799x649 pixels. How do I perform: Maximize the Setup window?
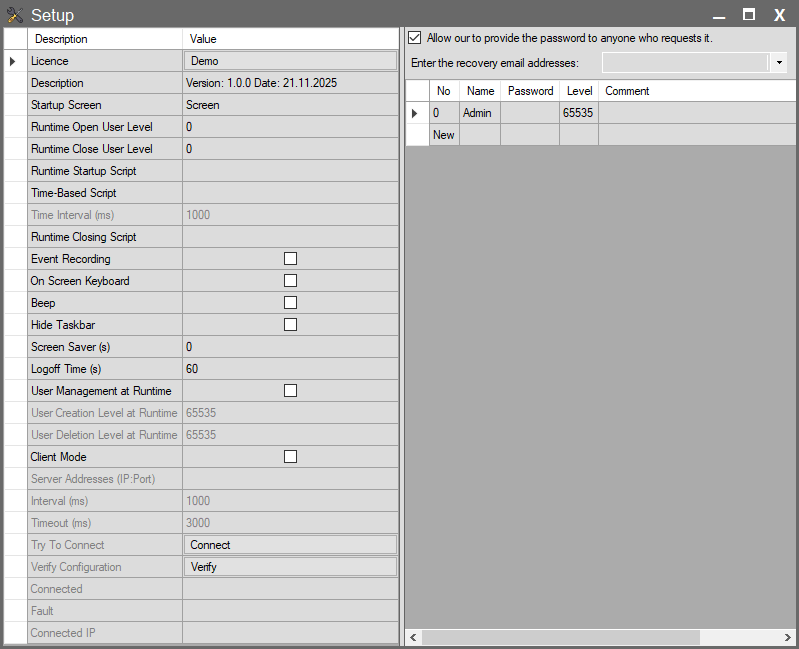click(749, 14)
